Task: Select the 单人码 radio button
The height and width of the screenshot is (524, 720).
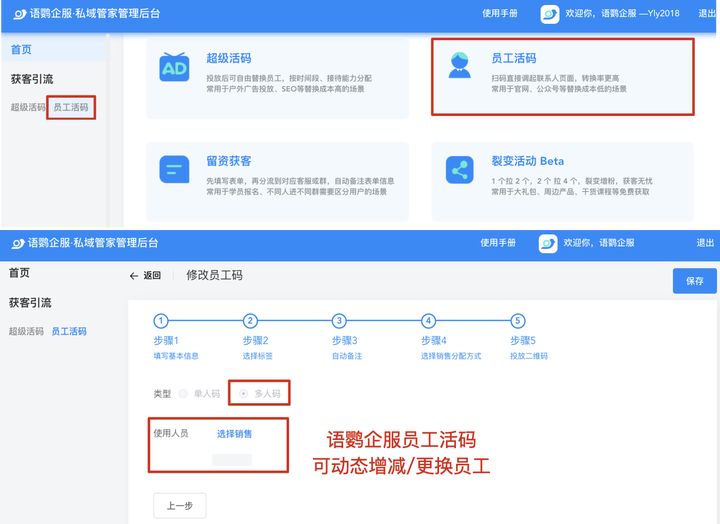Action: 183,394
